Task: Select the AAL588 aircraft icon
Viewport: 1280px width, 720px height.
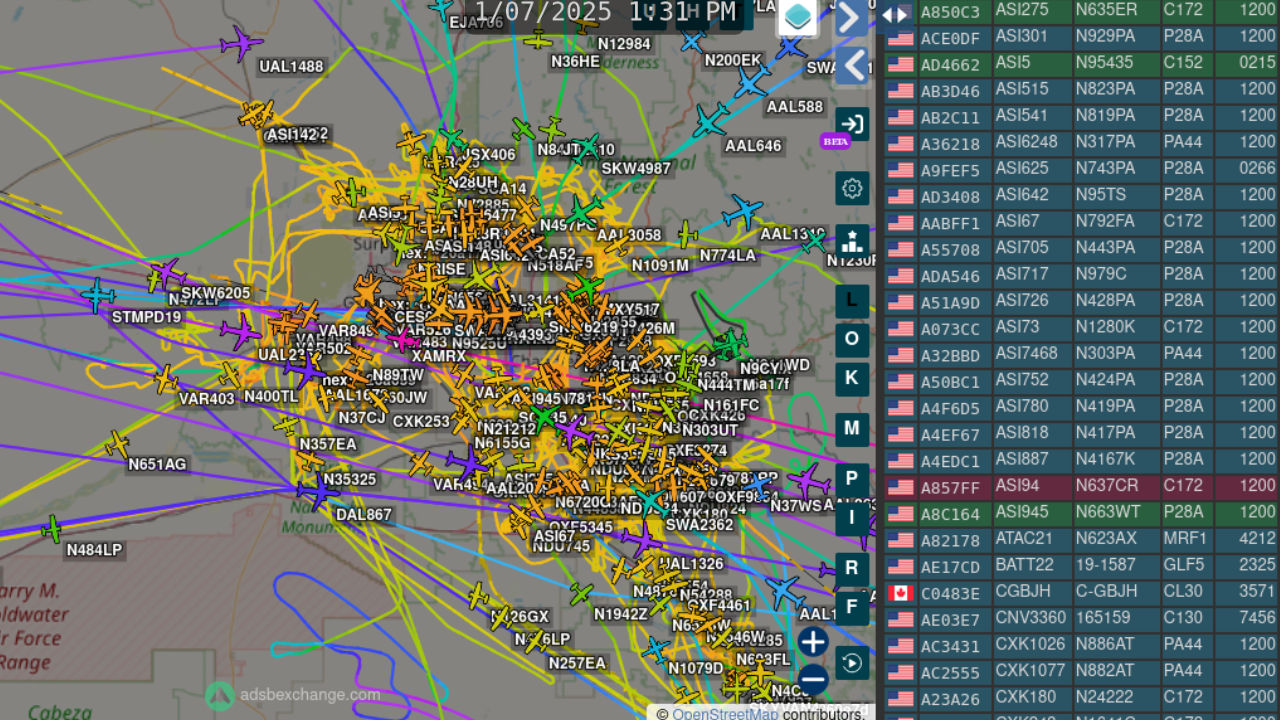Action: click(x=752, y=84)
